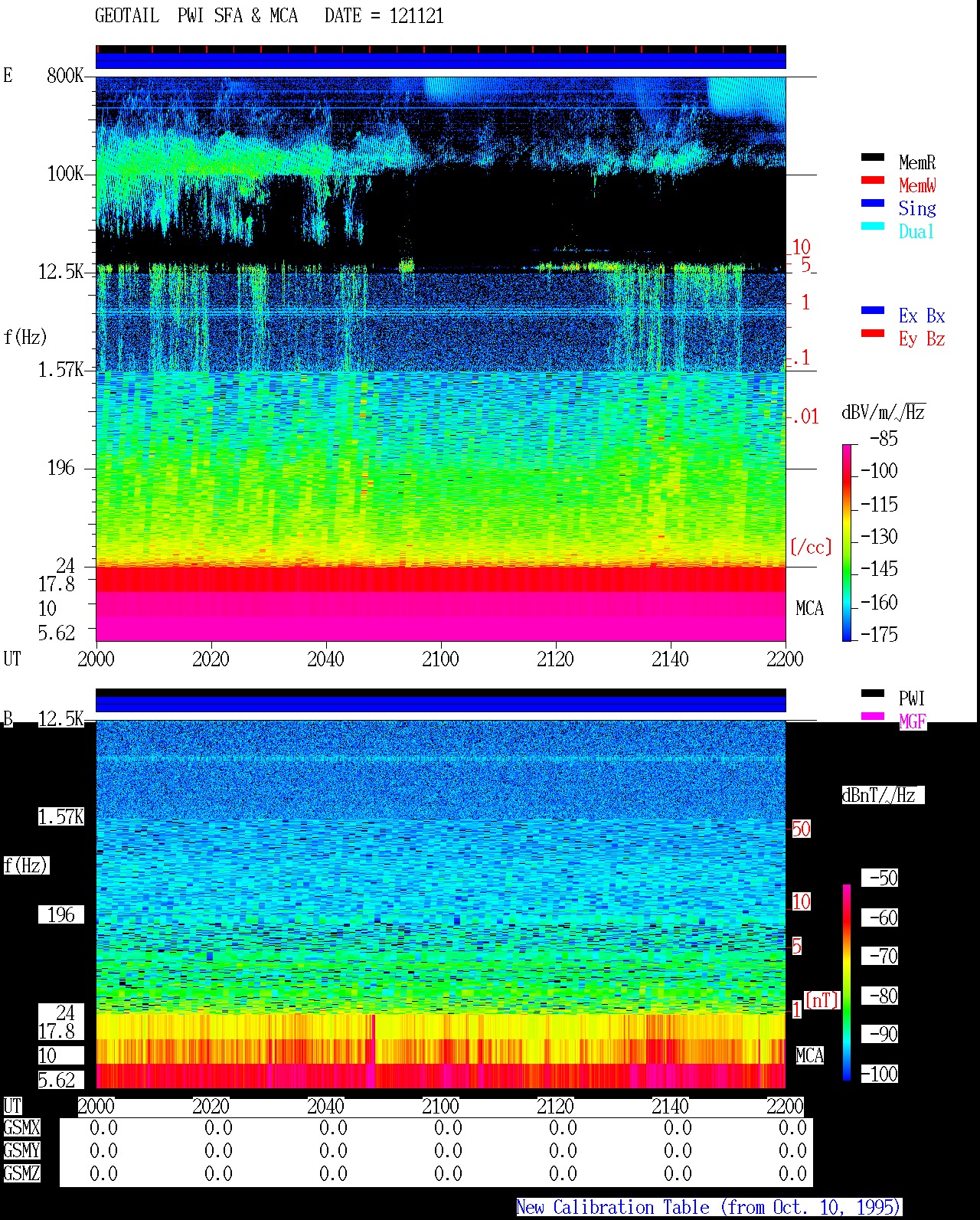Screen dimensions: 980x1220
Task: Click the dBnT/√Hz magnetic field color bar
Action: [847, 983]
